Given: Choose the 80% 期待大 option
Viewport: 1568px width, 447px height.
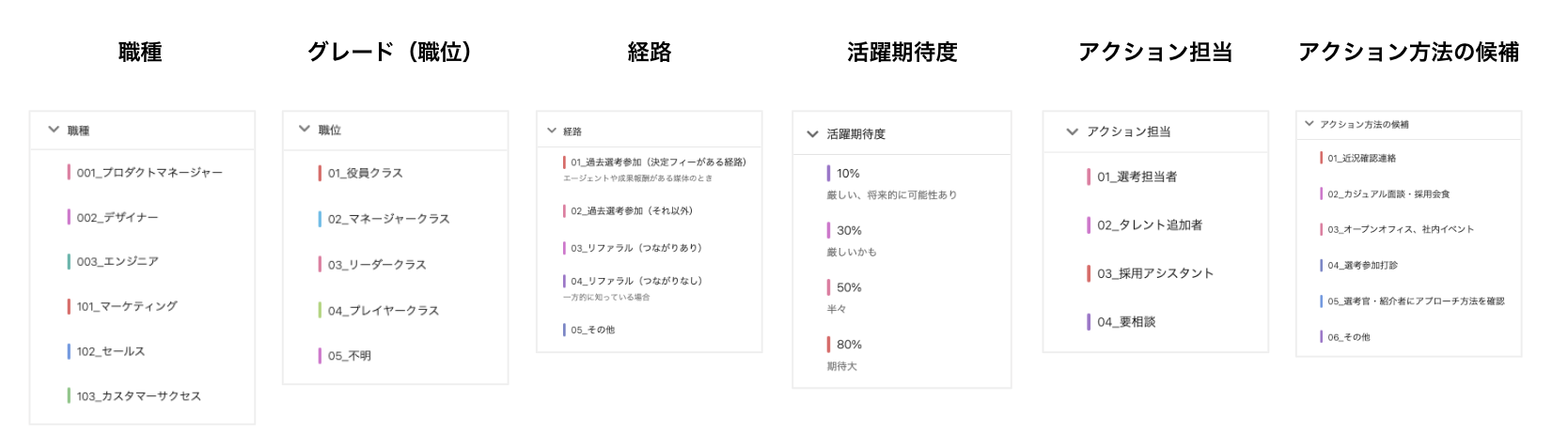Looking at the screenshot, I should [x=849, y=345].
